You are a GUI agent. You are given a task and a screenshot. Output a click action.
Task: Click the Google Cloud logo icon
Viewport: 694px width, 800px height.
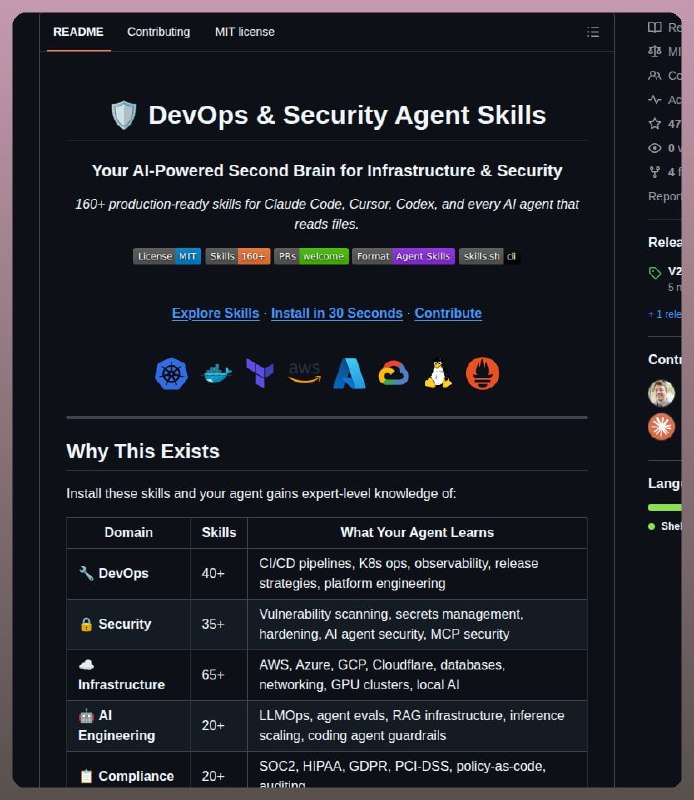click(393, 373)
